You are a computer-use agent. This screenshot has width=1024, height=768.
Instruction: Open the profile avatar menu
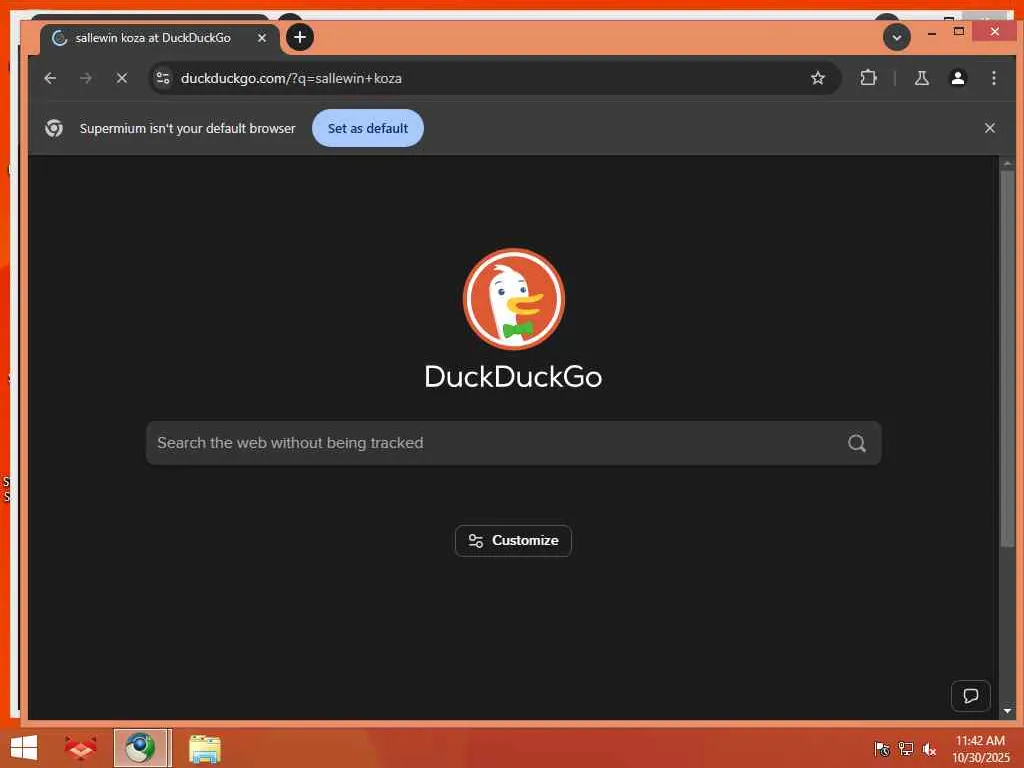(x=957, y=78)
